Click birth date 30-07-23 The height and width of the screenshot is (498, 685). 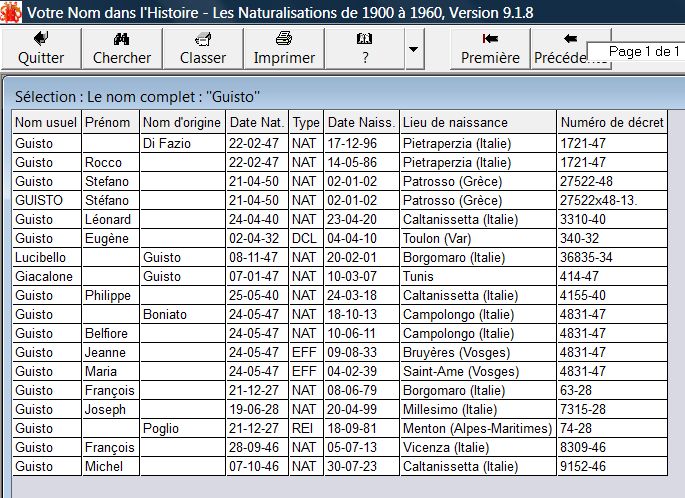pos(361,467)
